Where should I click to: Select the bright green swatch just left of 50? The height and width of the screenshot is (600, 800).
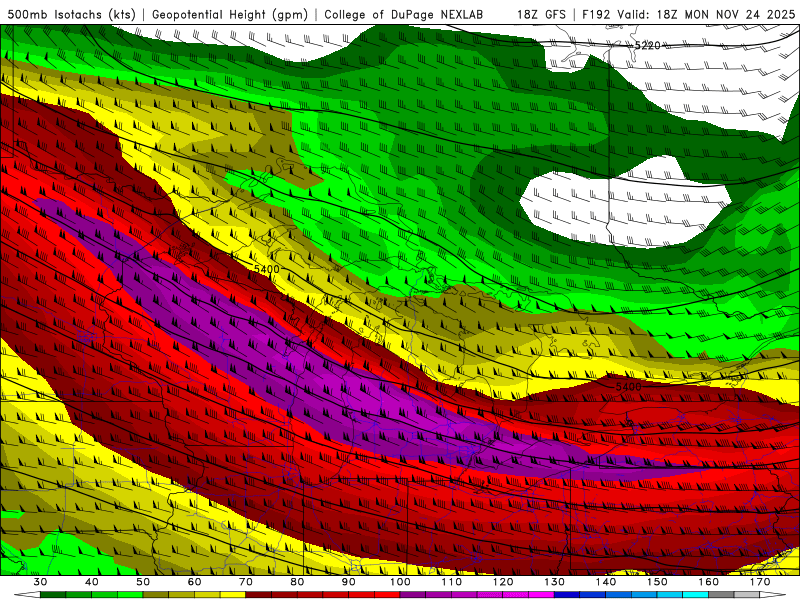point(130,595)
